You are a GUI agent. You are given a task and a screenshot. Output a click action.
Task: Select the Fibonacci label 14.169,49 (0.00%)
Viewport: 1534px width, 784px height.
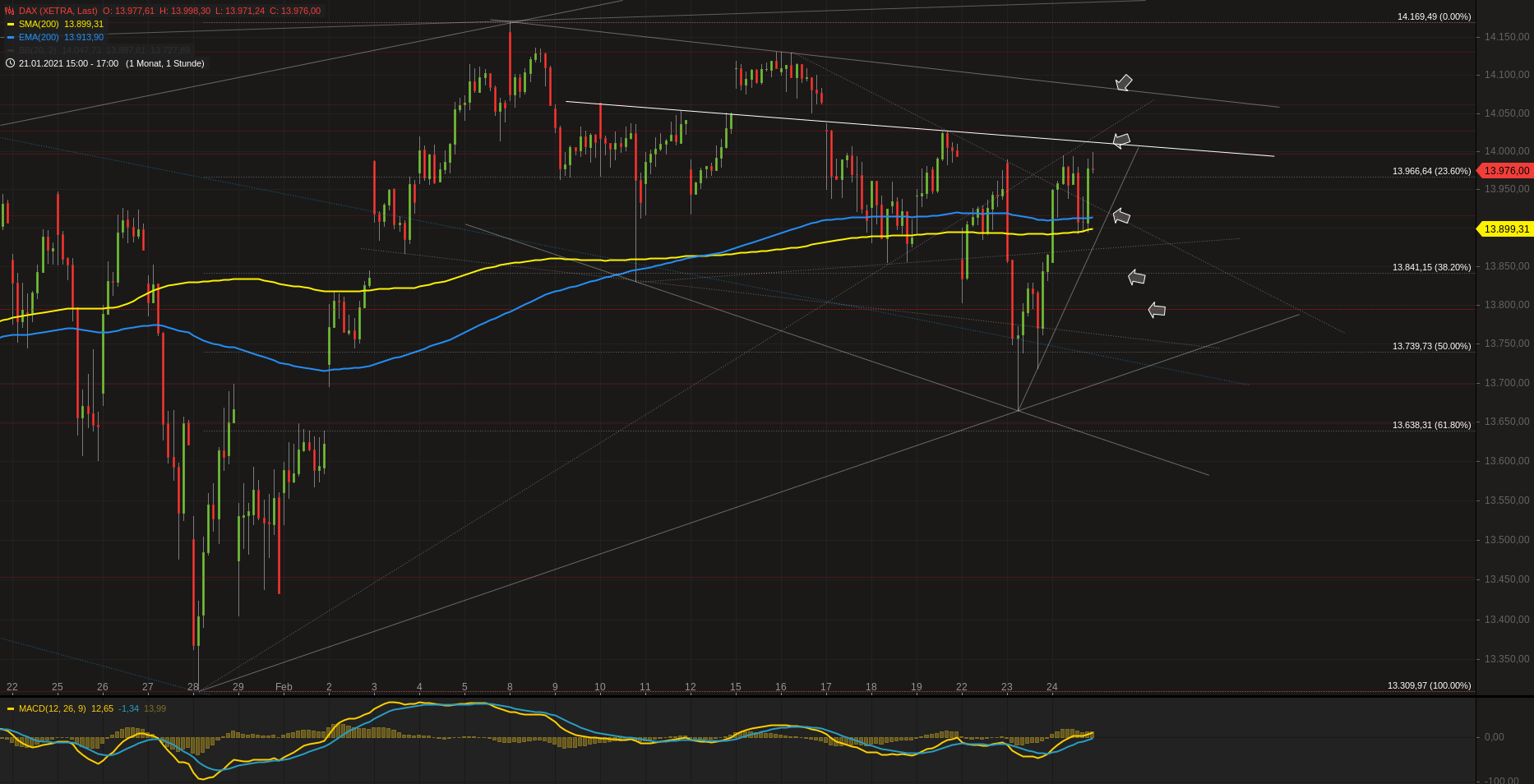click(x=1434, y=16)
